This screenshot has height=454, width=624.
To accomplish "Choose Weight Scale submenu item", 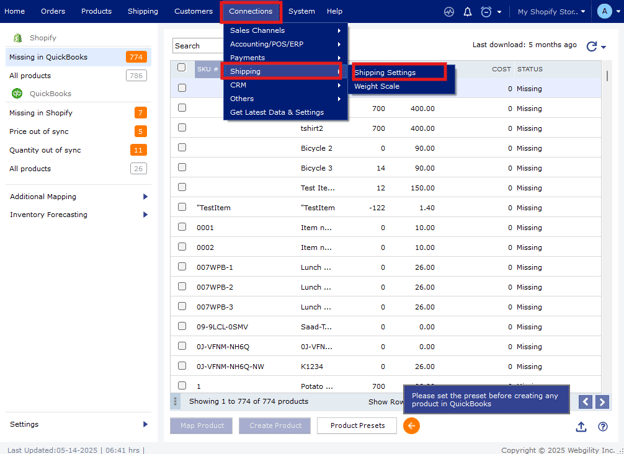I will [377, 86].
